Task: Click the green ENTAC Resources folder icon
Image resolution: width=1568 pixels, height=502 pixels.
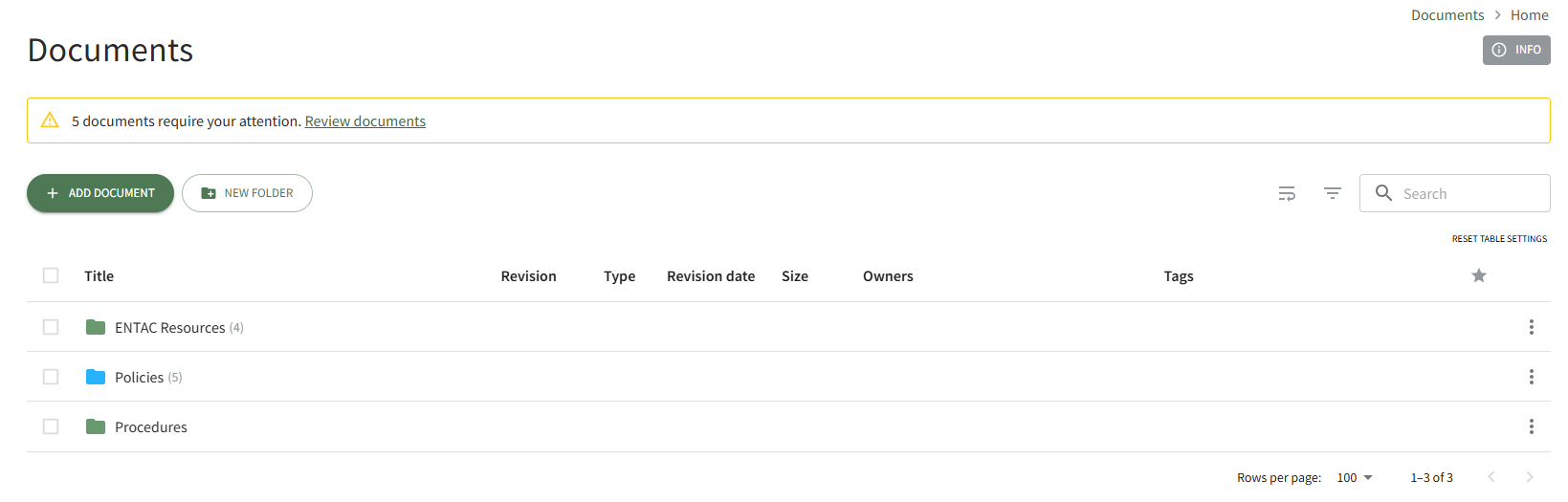Action: (96, 327)
